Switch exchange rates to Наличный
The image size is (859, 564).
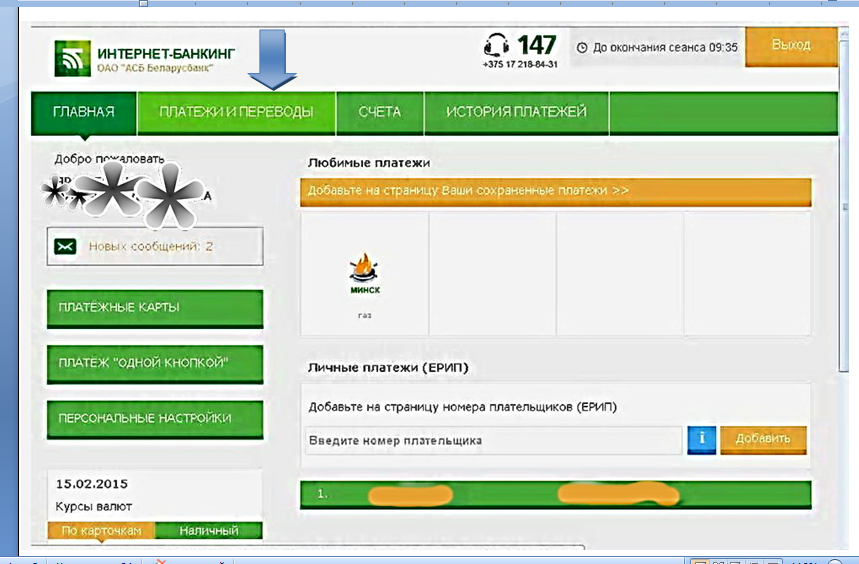208,531
